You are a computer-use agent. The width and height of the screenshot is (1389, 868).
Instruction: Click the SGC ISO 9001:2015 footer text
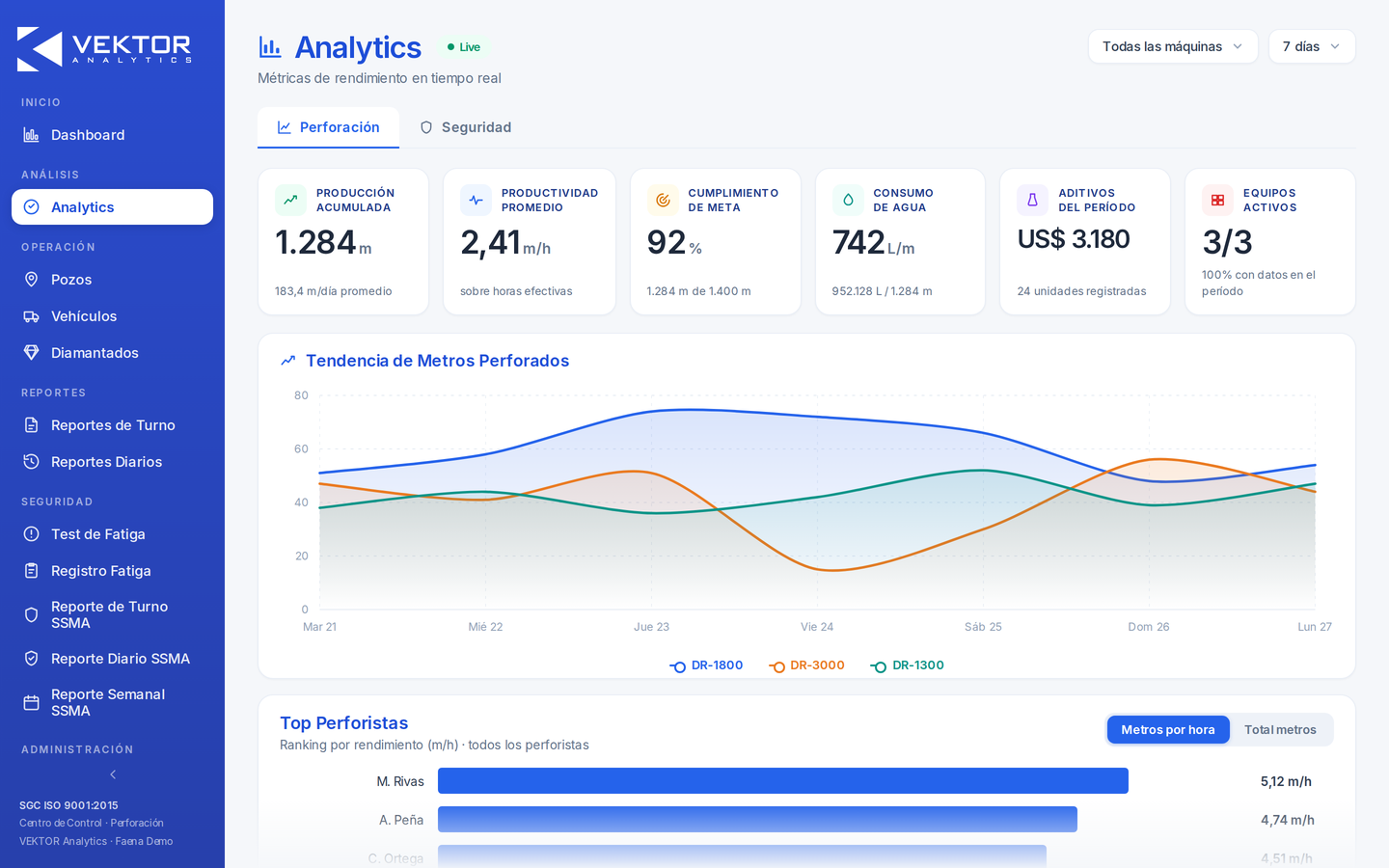(x=68, y=805)
